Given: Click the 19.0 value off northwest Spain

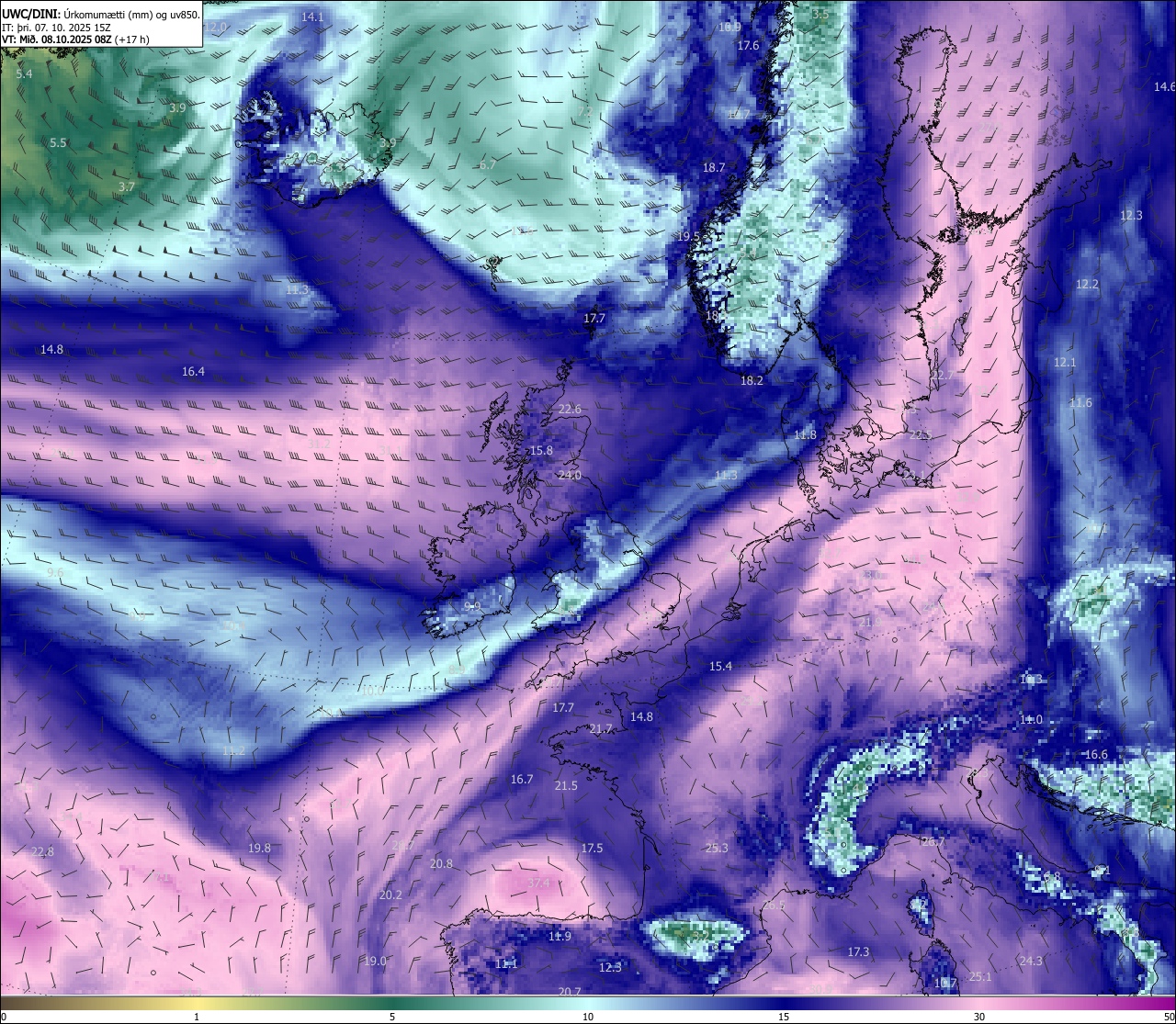Looking at the screenshot, I should tap(375, 961).
